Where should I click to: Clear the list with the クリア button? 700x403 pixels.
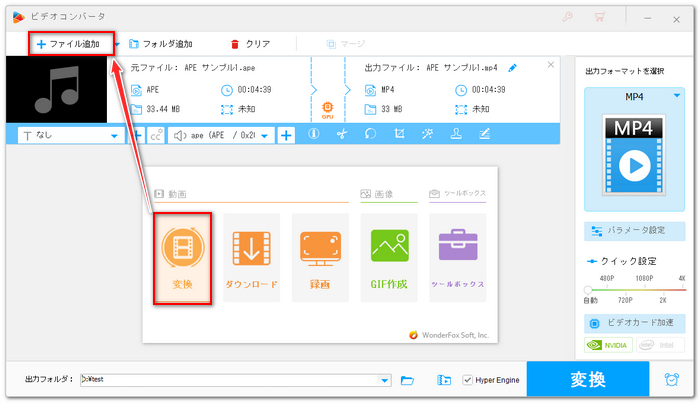pyautogui.click(x=250, y=44)
